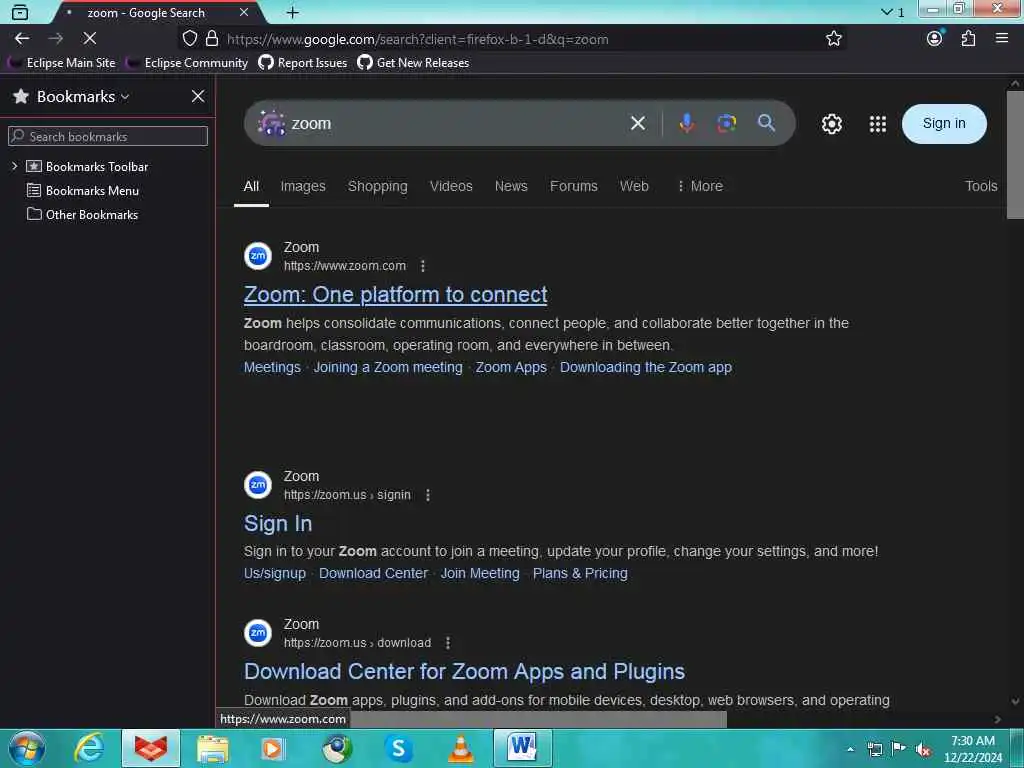
Task: Go back using the browser back arrow
Action: pyautogui.click(x=22, y=39)
